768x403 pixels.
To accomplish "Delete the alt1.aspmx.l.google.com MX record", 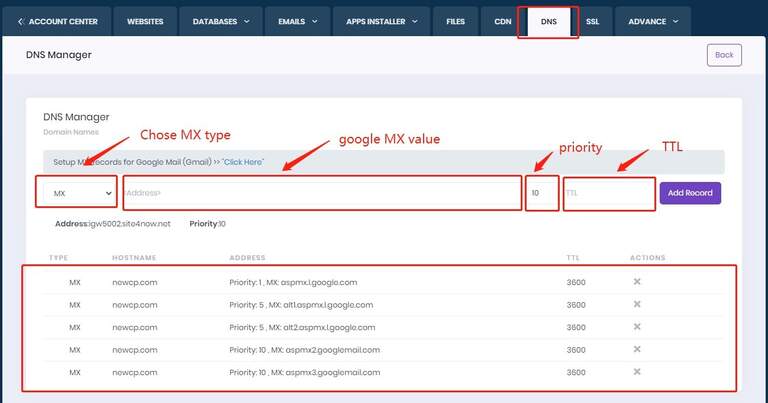I will pyautogui.click(x=637, y=304).
